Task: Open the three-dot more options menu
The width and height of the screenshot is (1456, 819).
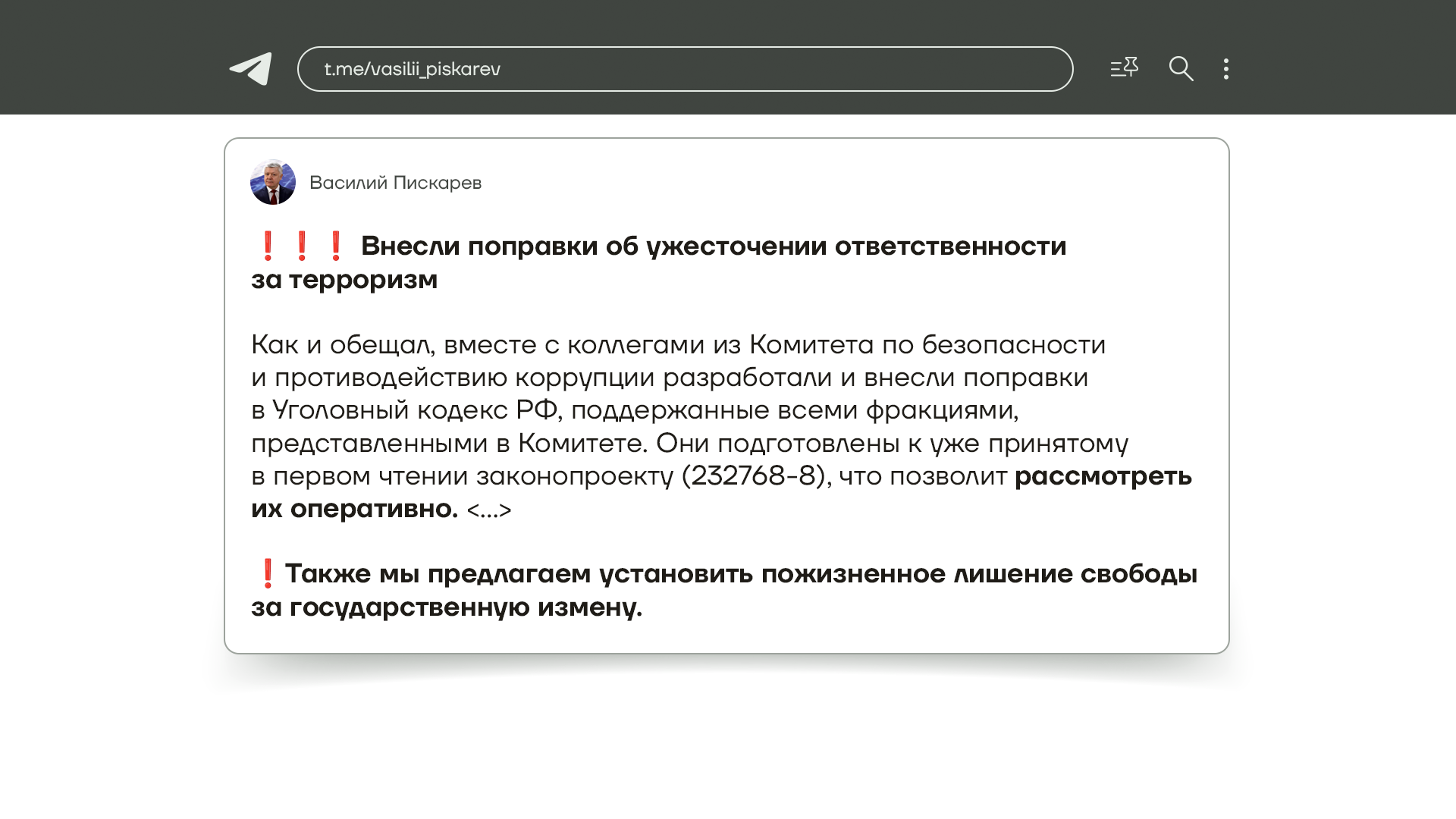Action: pyautogui.click(x=1226, y=69)
